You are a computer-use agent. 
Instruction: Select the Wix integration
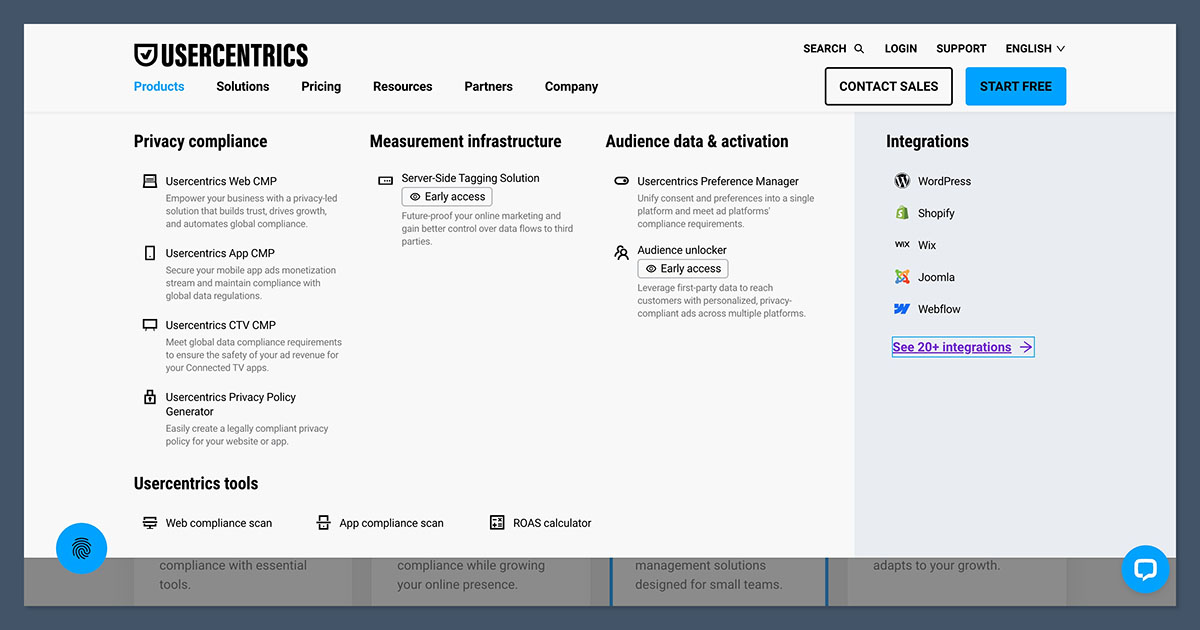pyautogui.click(x=928, y=245)
